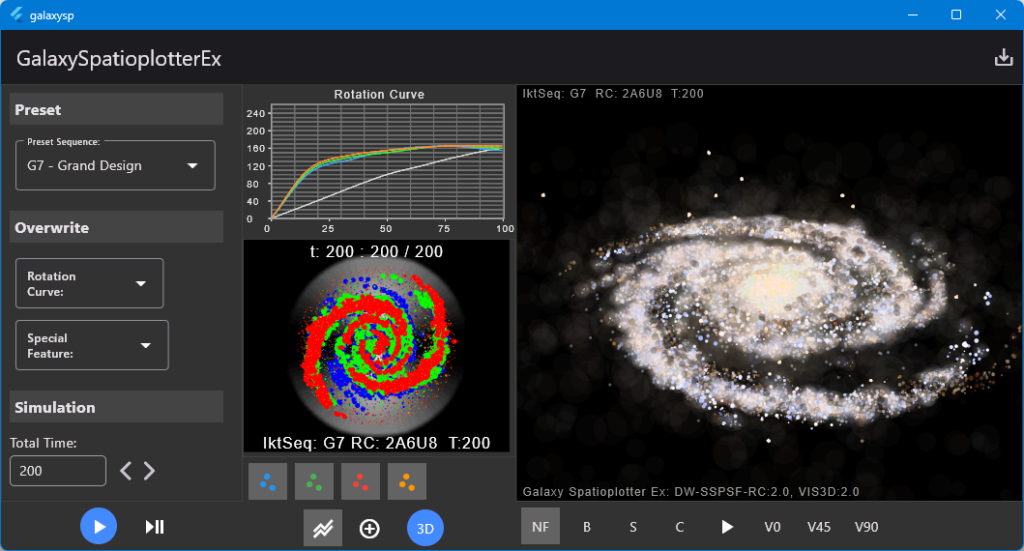This screenshot has height=551, width=1024.
Task: Expand the Rotation Curve overwrite dropdown
Action: [x=90, y=284]
